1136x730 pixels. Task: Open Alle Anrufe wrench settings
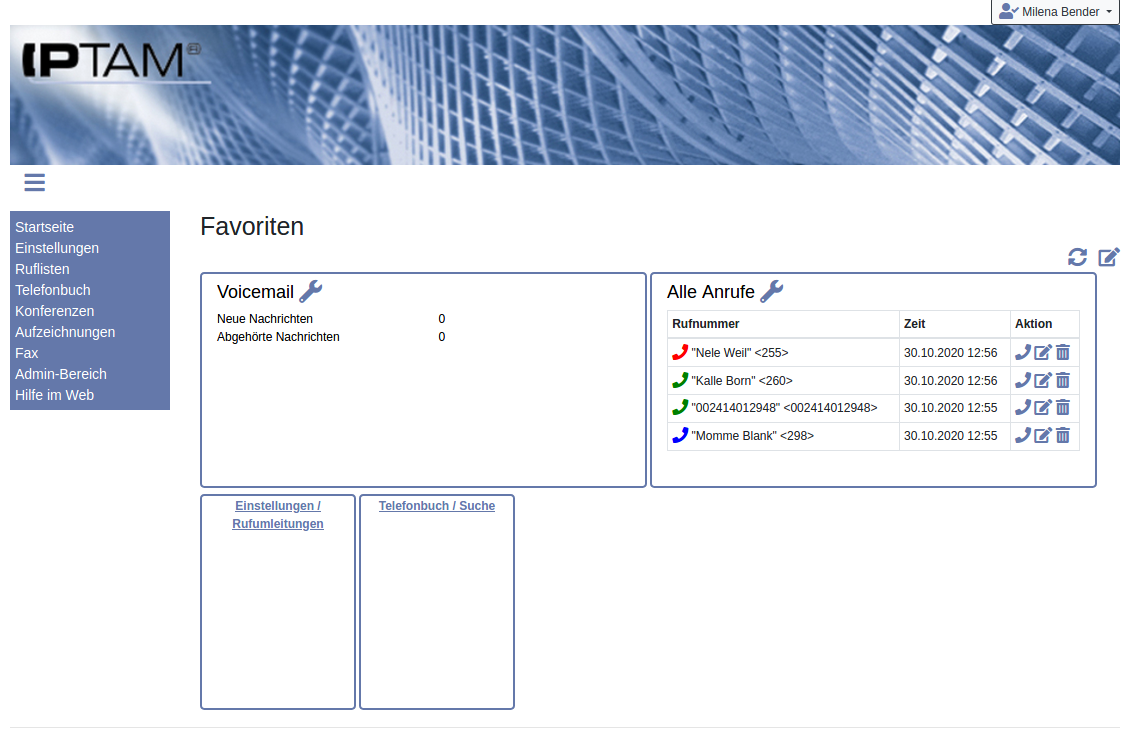click(x=771, y=291)
